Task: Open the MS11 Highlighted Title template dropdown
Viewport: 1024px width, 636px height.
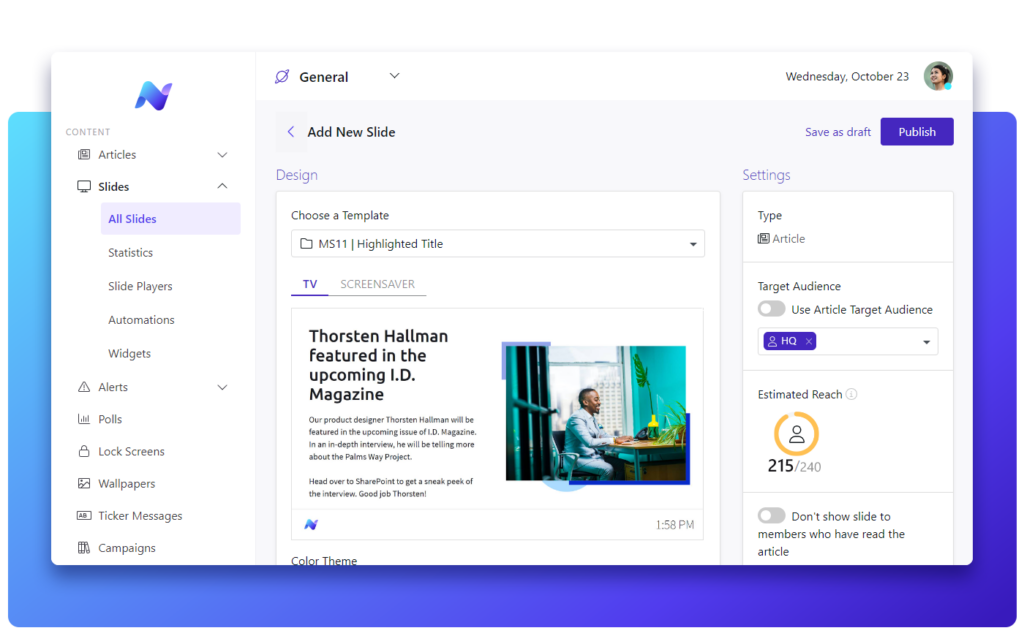Action: point(691,243)
